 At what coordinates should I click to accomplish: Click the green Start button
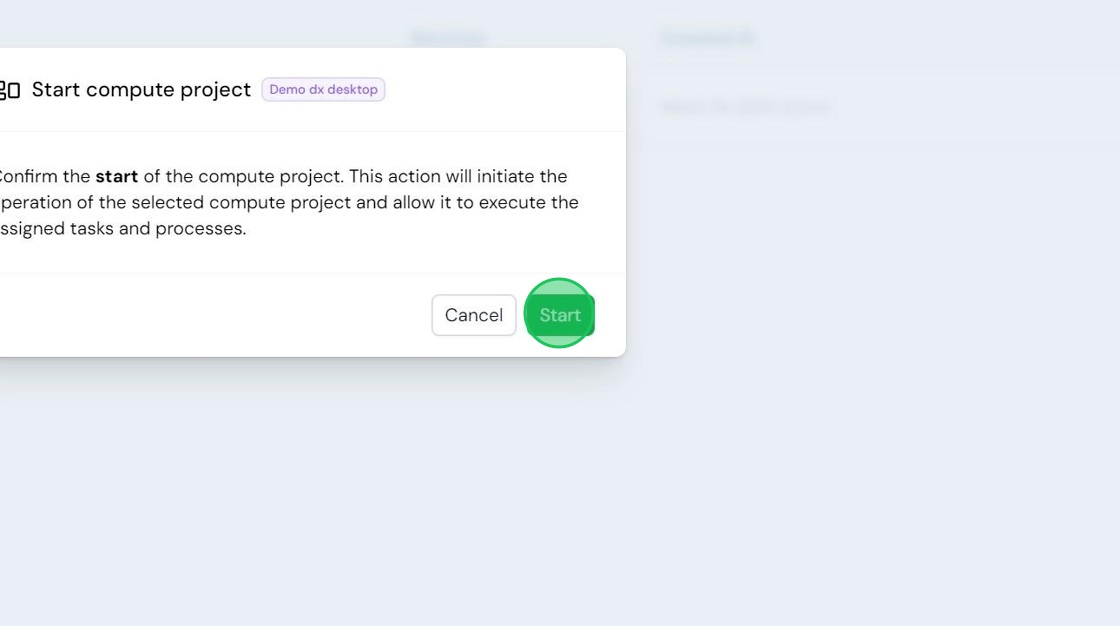559,315
